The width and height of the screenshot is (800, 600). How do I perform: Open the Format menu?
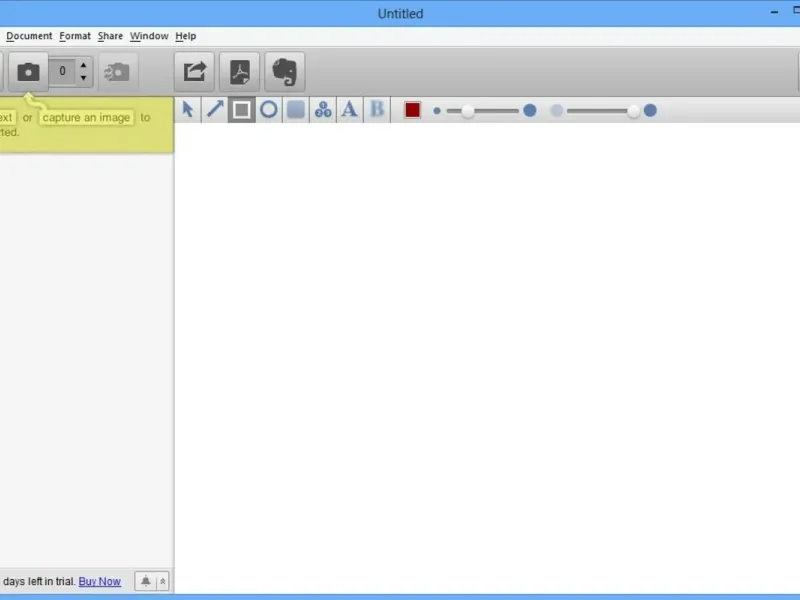click(74, 36)
